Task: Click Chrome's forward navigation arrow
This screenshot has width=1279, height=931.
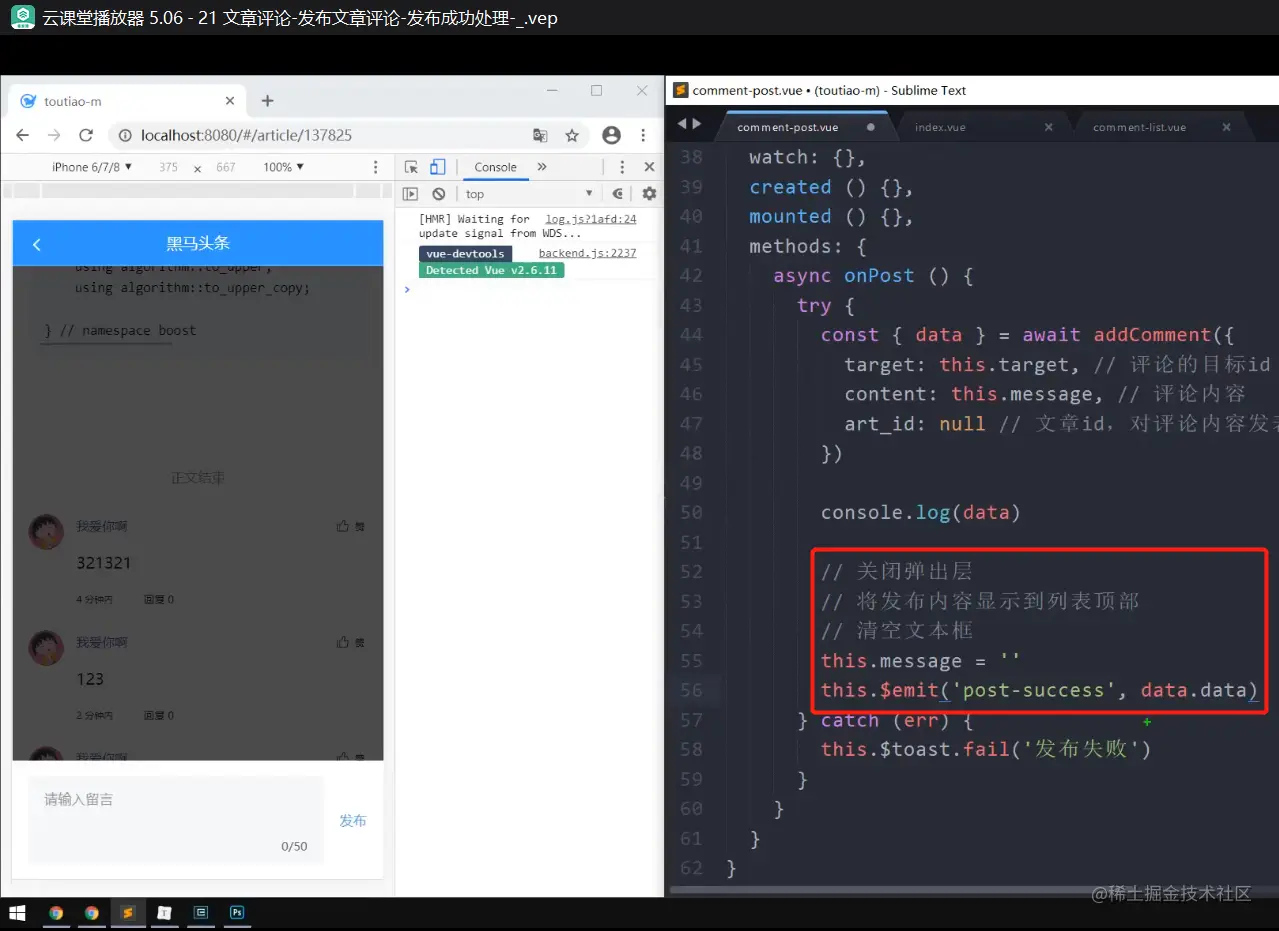Action: point(54,135)
